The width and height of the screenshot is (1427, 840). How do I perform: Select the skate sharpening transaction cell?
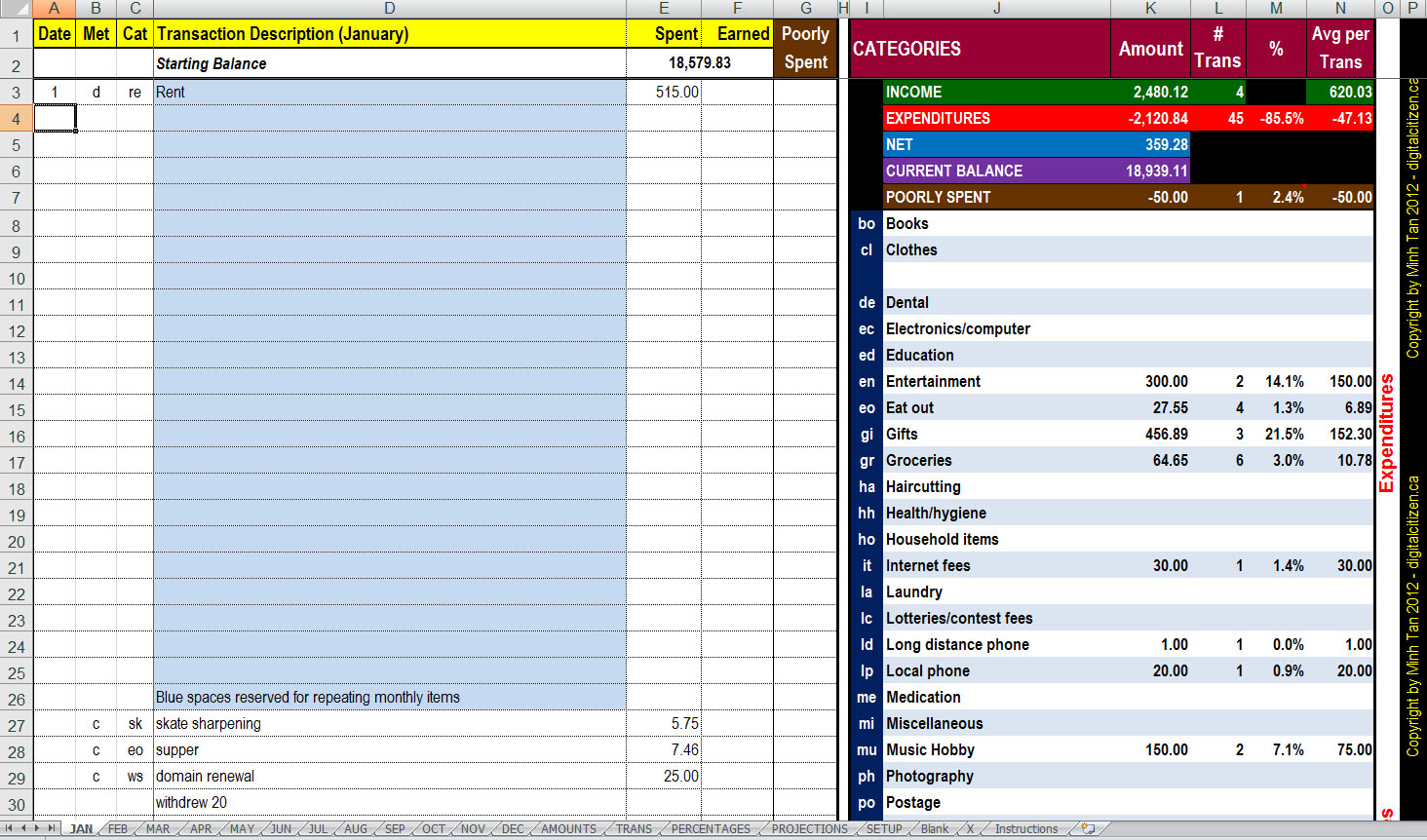pos(389,724)
